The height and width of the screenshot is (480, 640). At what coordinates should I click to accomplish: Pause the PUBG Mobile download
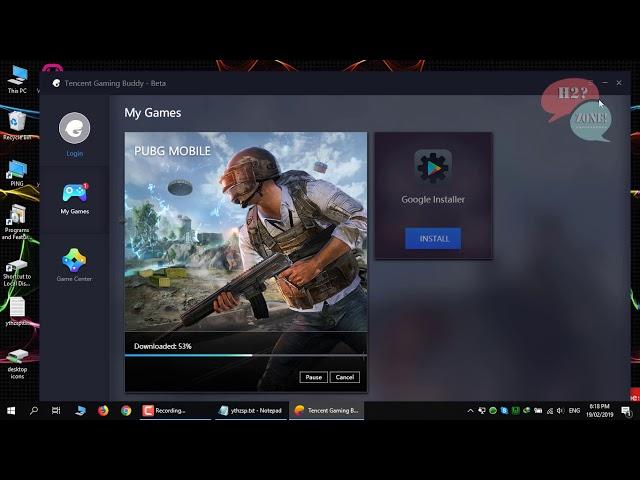coord(313,377)
